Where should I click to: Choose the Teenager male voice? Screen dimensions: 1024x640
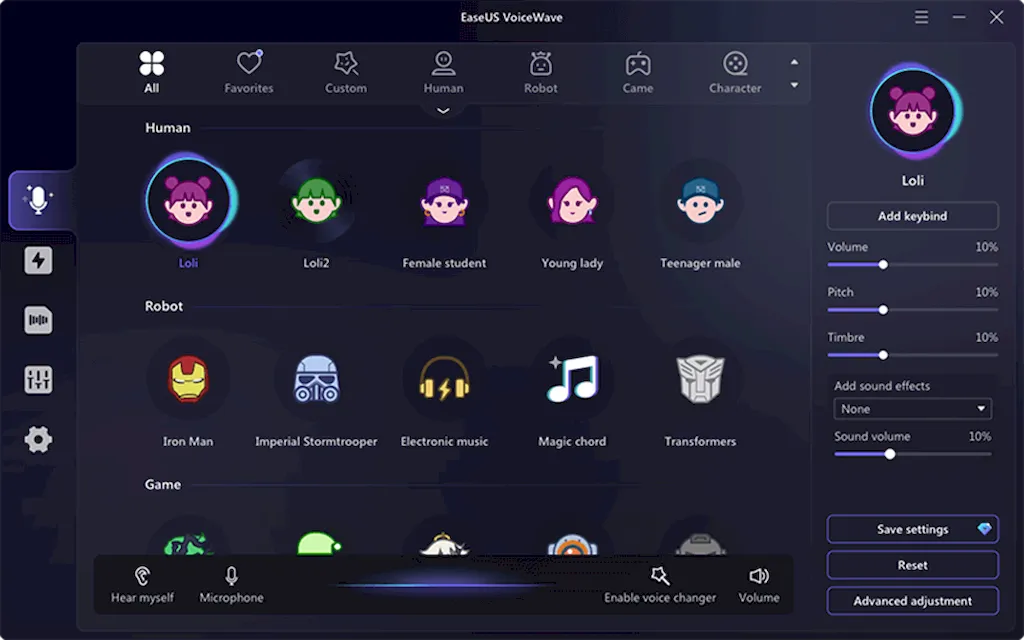[700, 201]
